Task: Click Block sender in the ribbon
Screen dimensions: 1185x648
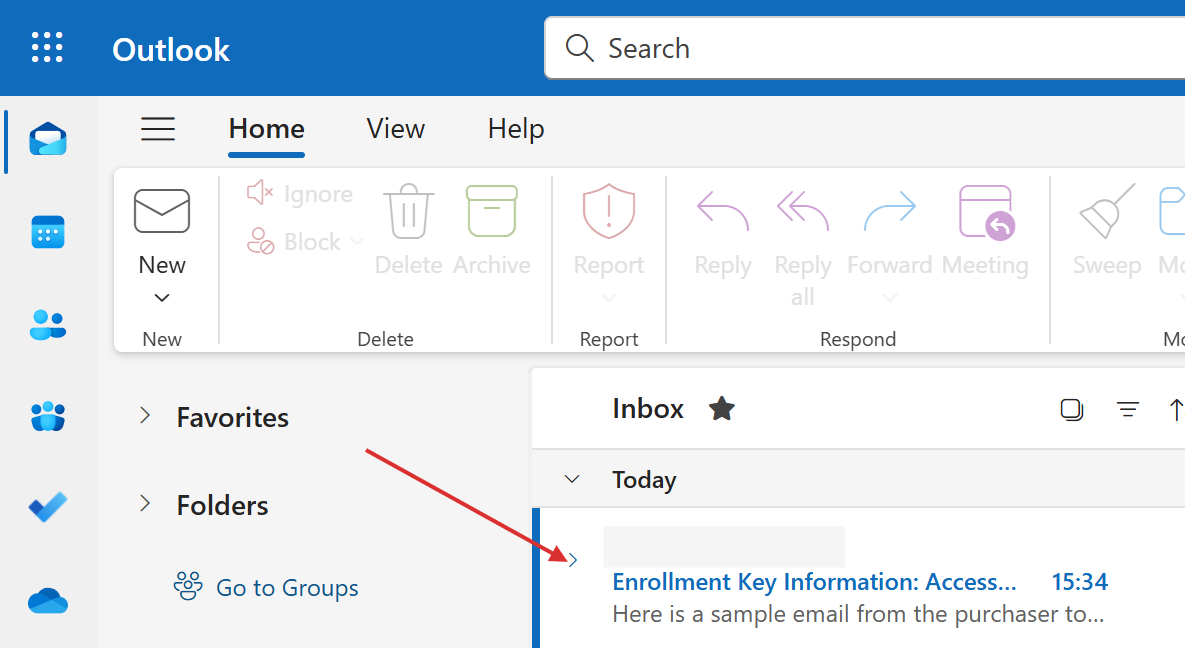Action: pos(294,242)
